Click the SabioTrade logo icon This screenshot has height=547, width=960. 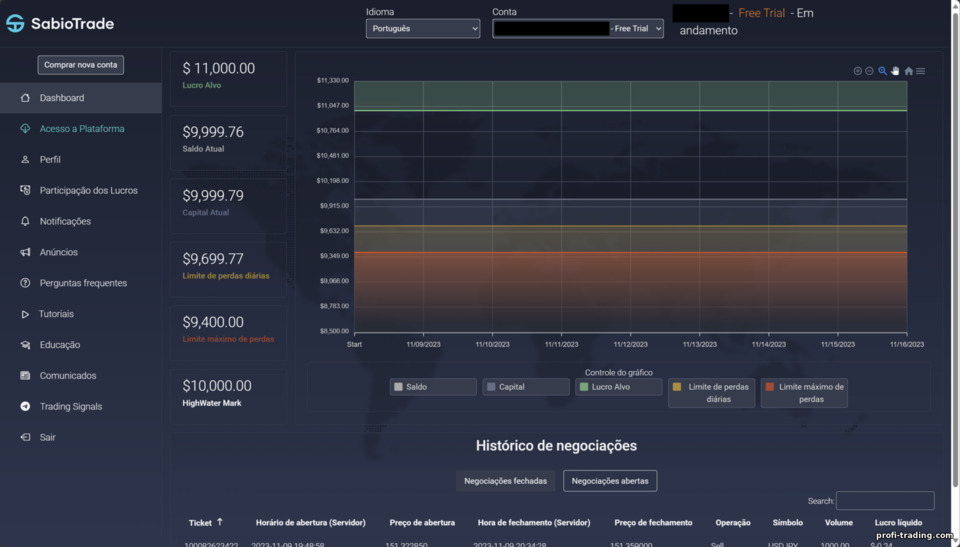(x=15, y=23)
